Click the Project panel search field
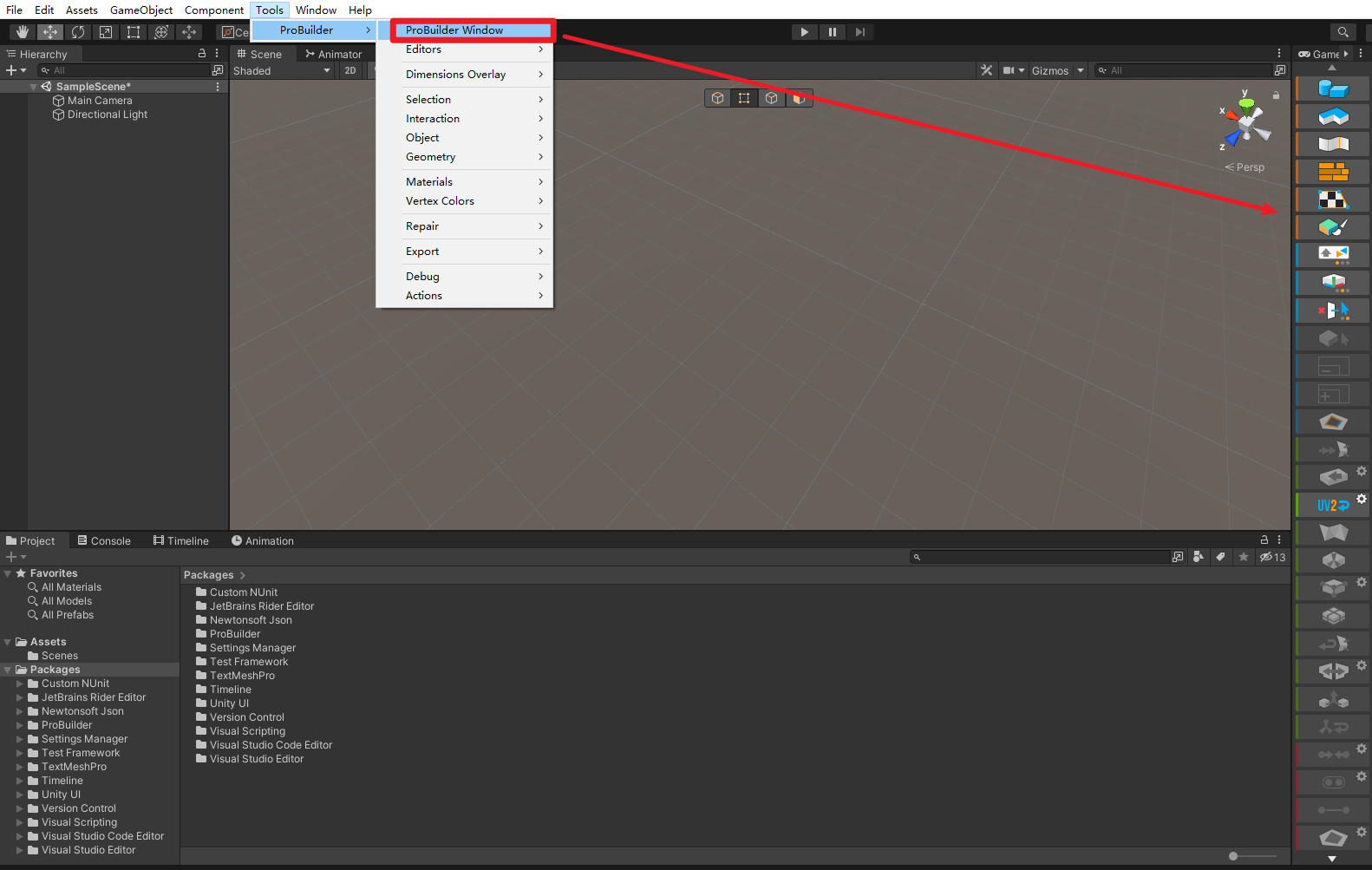 1041,557
